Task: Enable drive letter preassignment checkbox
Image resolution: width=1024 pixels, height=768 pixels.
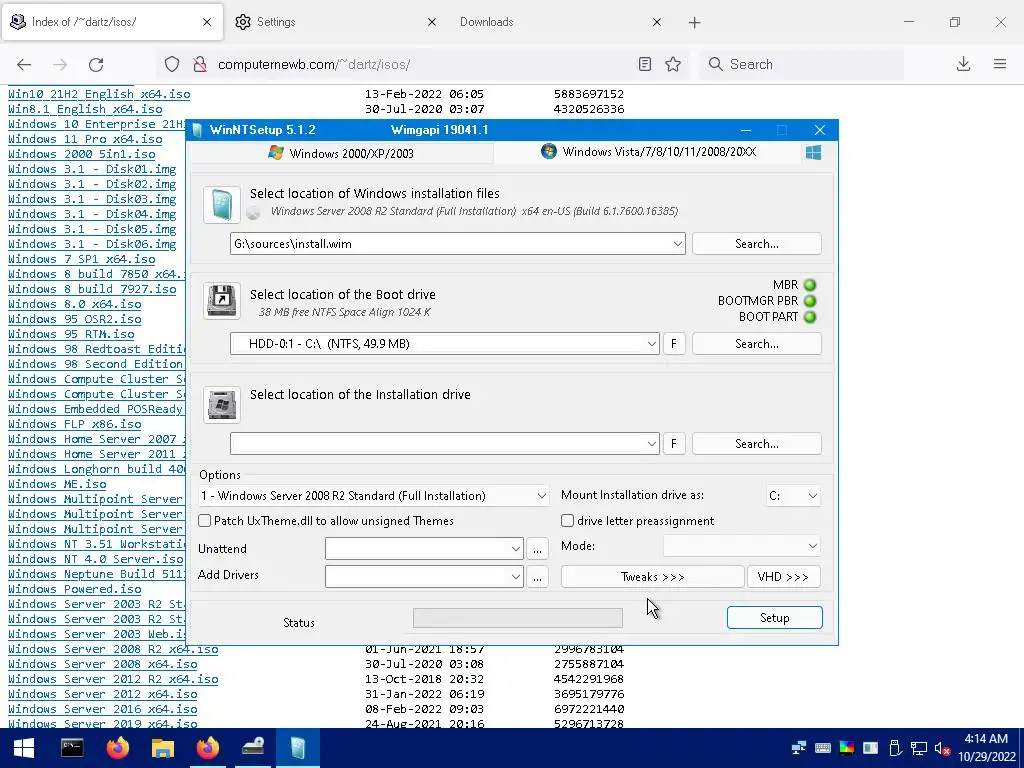Action: pyautogui.click(x=568, y=520)
